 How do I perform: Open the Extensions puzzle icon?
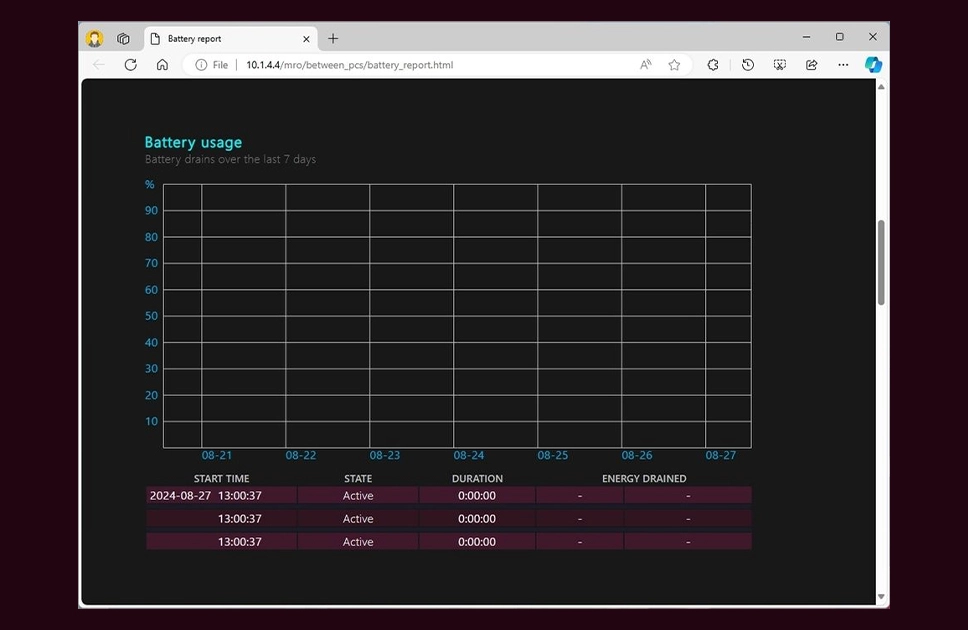pyautogui.click(x=713, y=65)
